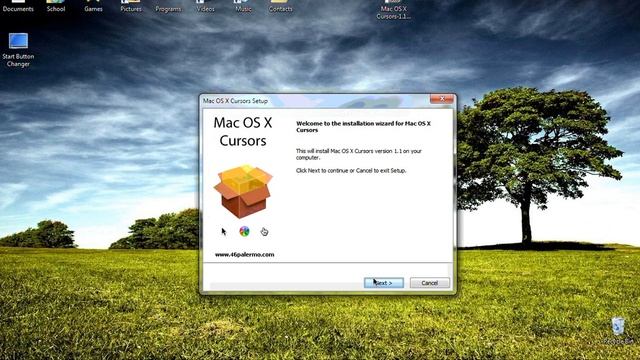Open the Pictures desktop folder

(131, 6)
